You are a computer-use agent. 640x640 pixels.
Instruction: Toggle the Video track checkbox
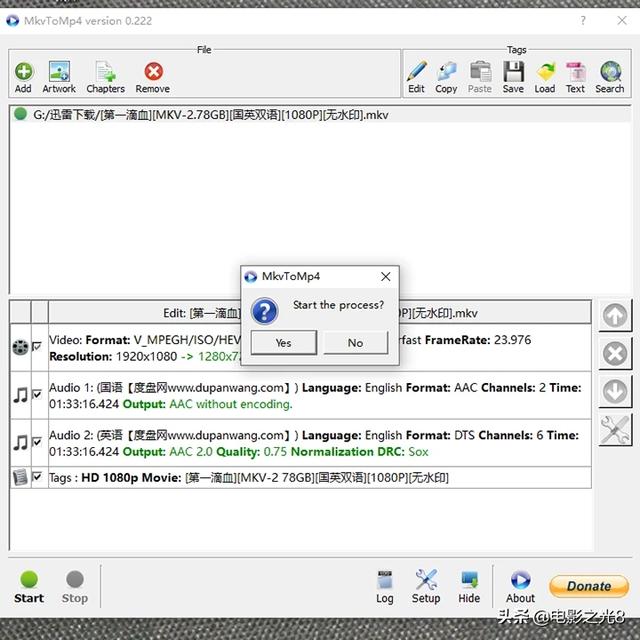click(37, 347)
